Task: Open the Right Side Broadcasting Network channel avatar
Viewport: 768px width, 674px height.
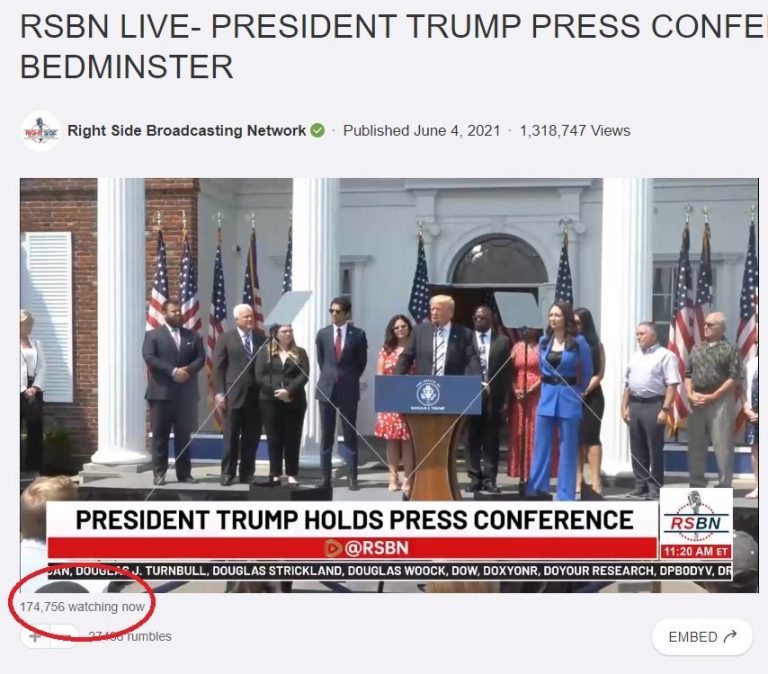Action: point(41,131)
